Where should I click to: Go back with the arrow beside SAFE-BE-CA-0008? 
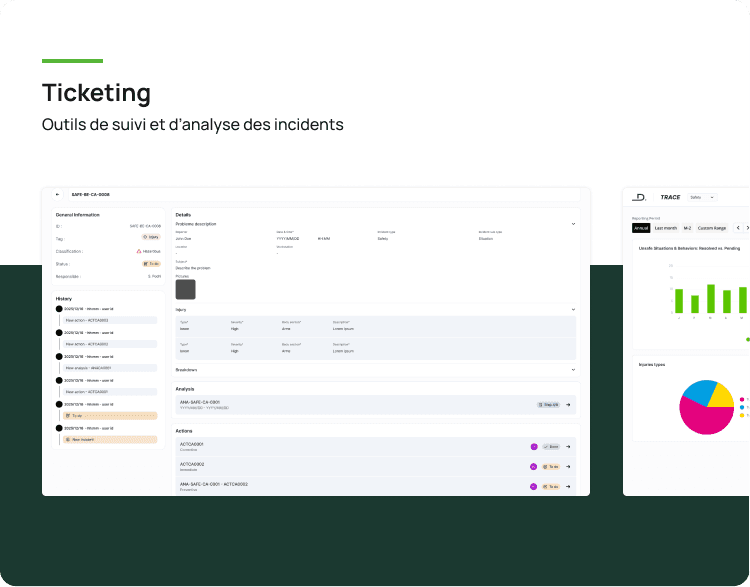click(x=57, y=195)
